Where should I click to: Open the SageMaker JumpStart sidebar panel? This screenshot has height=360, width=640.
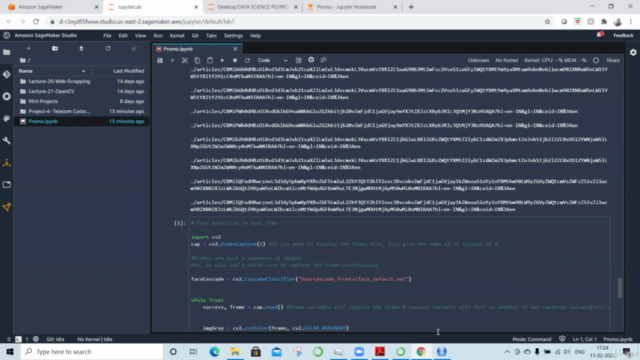tap(7, 207)
